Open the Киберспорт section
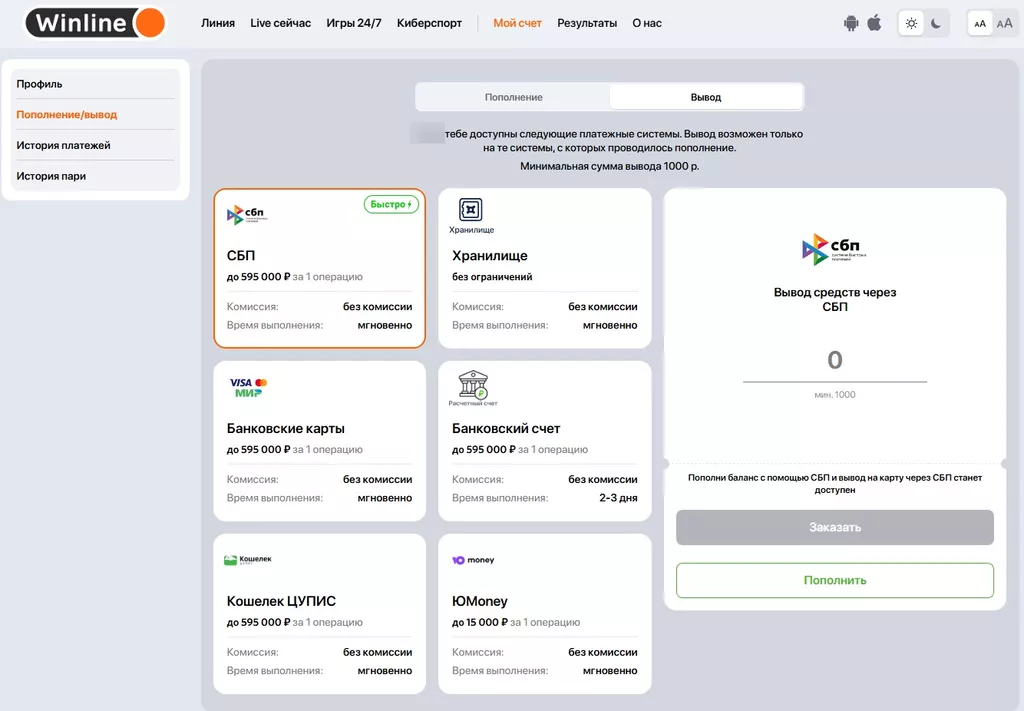 click(x=429, y=23)
